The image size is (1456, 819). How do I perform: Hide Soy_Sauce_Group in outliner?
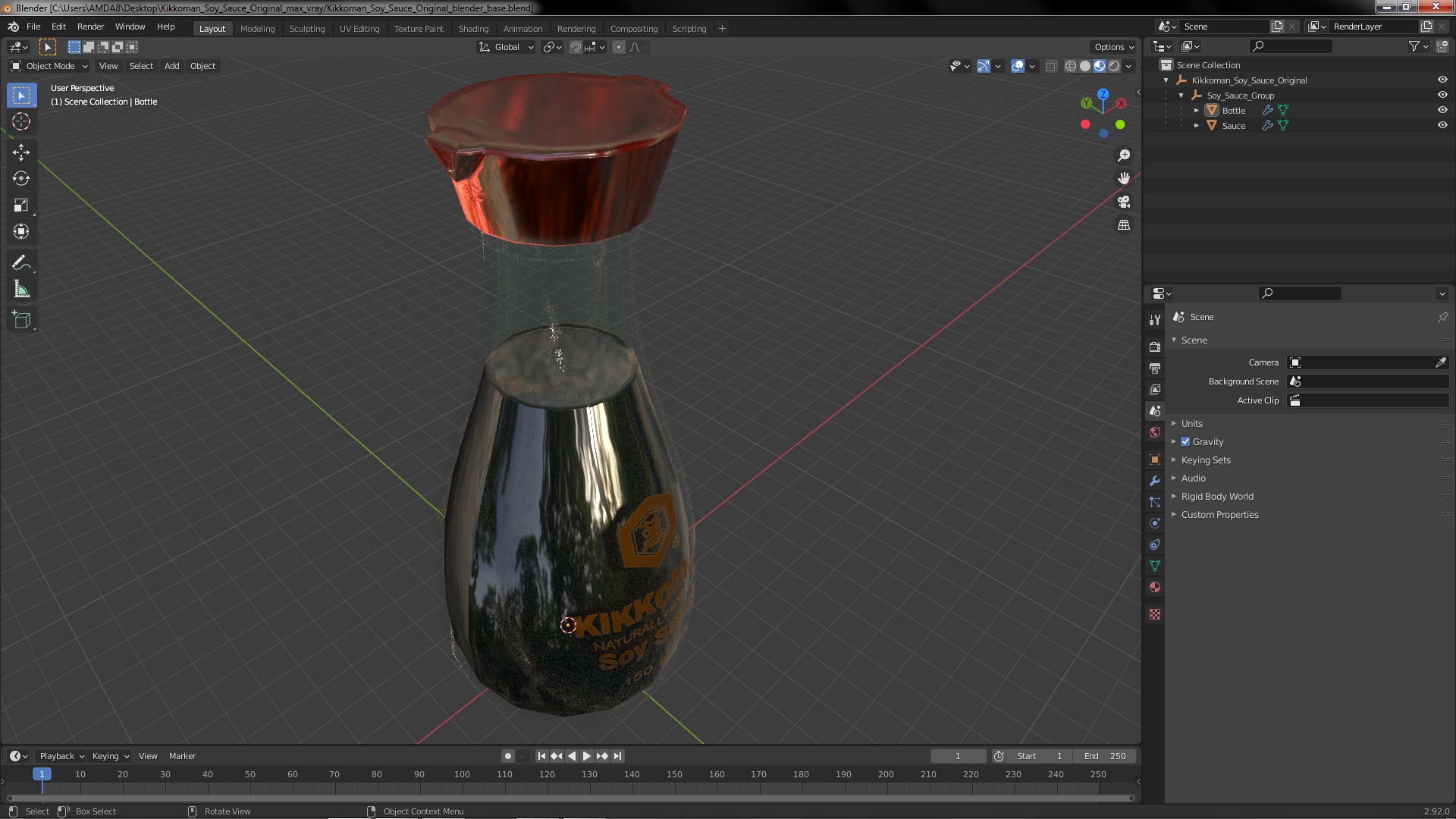tap(1442, 95)
